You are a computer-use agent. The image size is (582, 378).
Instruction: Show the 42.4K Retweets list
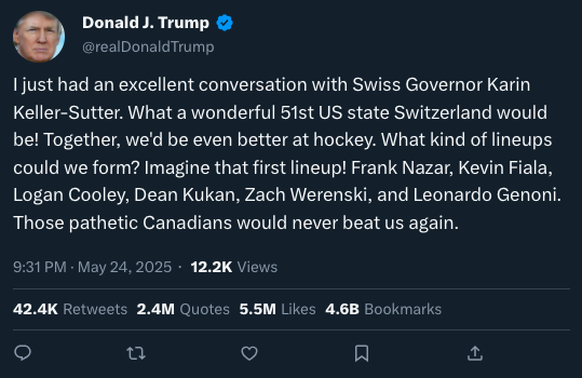(x=70, y=309)
